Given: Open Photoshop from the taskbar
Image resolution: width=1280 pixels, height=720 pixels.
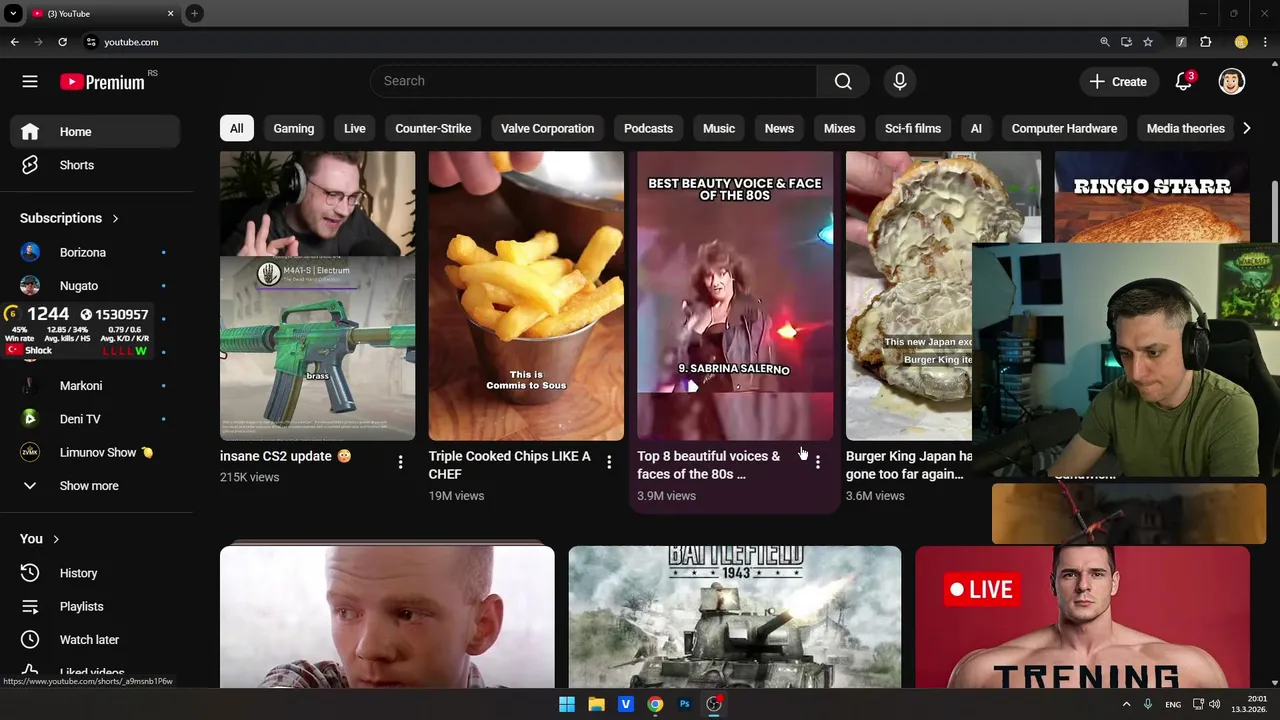Looking at the screenshot, I should pos(684,704).
